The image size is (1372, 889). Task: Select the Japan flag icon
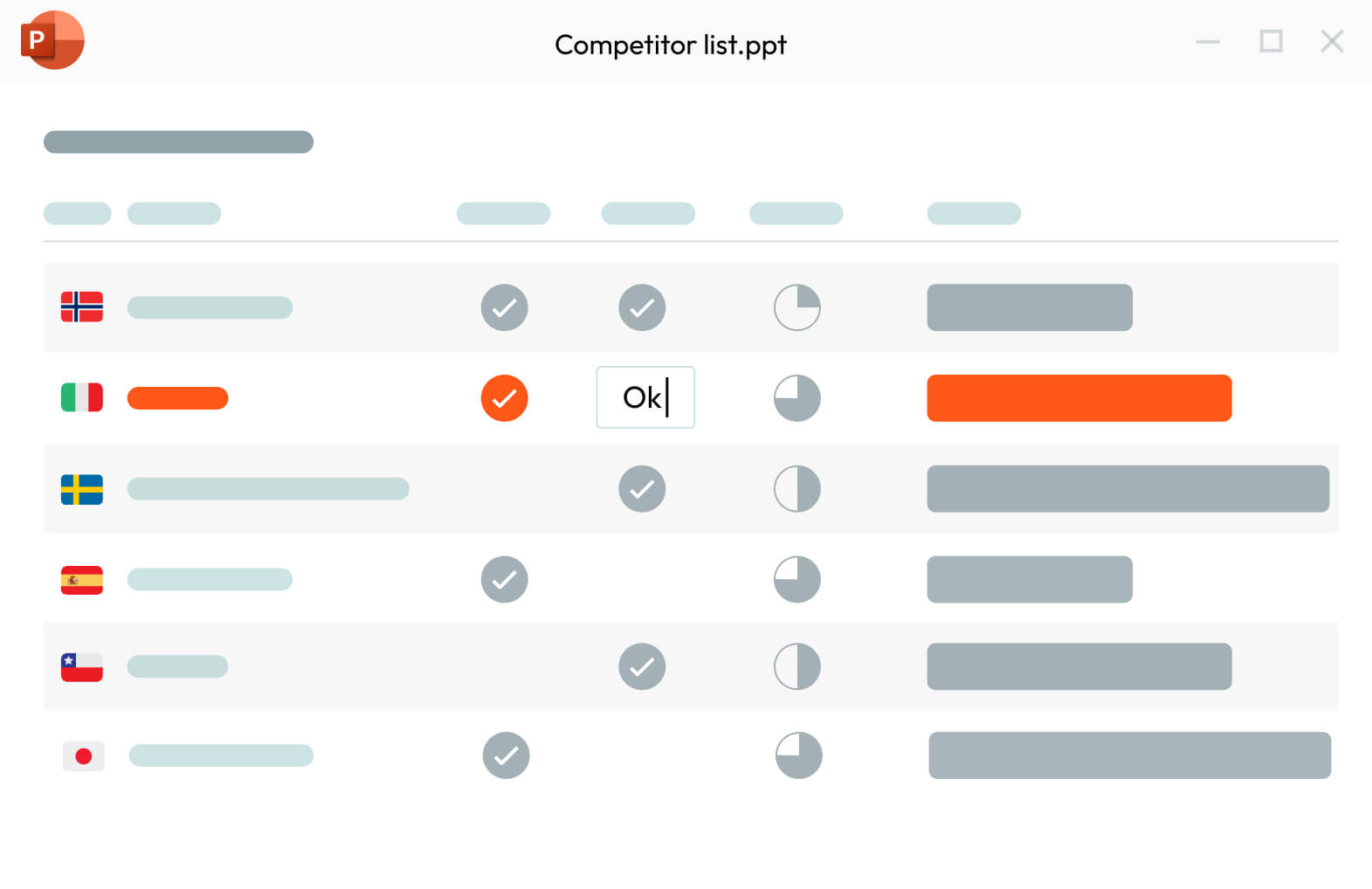[84, 756]
